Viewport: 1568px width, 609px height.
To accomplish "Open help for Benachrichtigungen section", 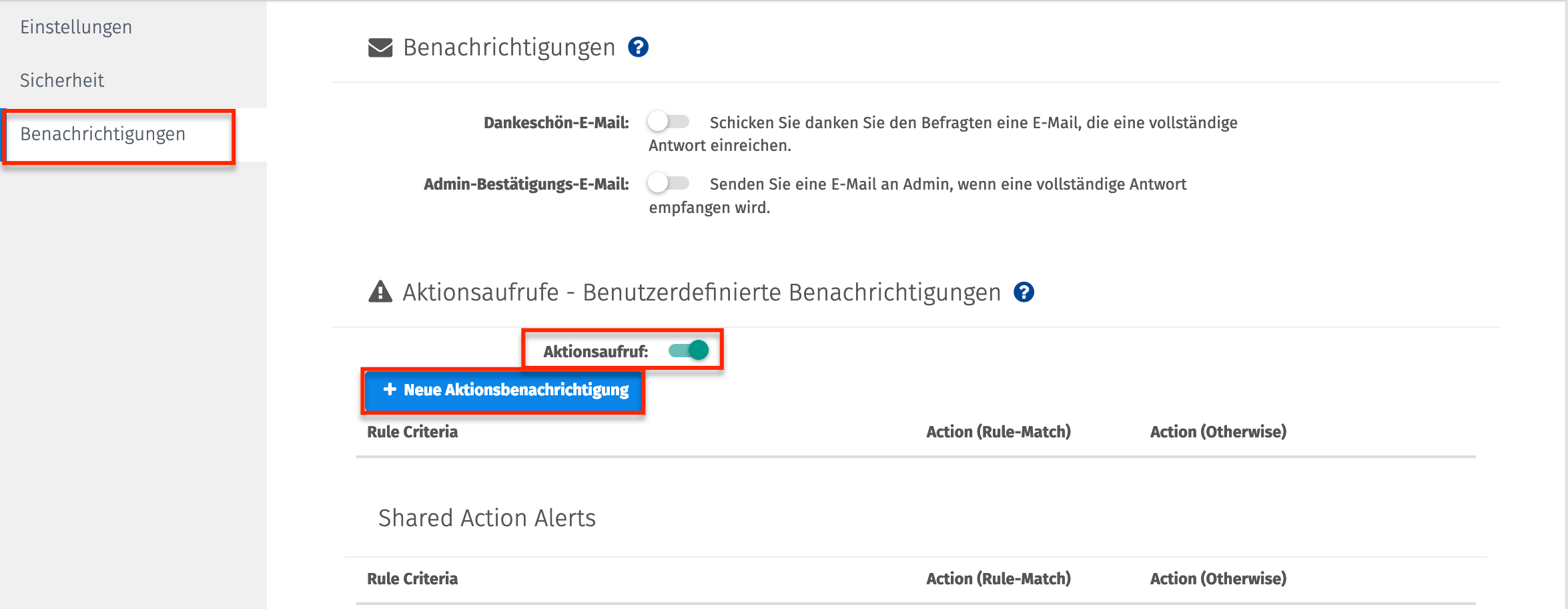I will (x=639, y=47).
